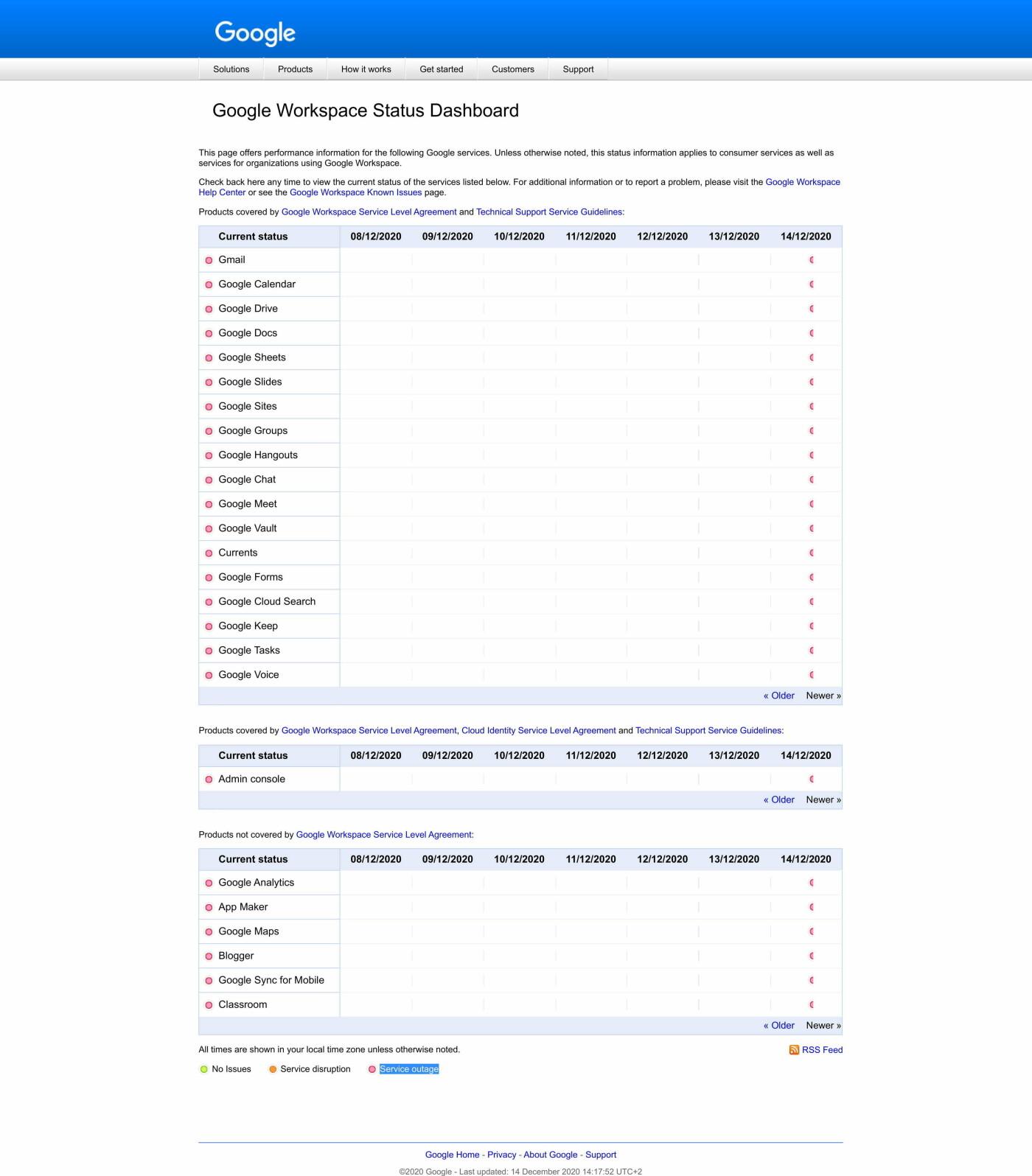Follow the Google Workspace Known Issues link

tap(356, 192)
